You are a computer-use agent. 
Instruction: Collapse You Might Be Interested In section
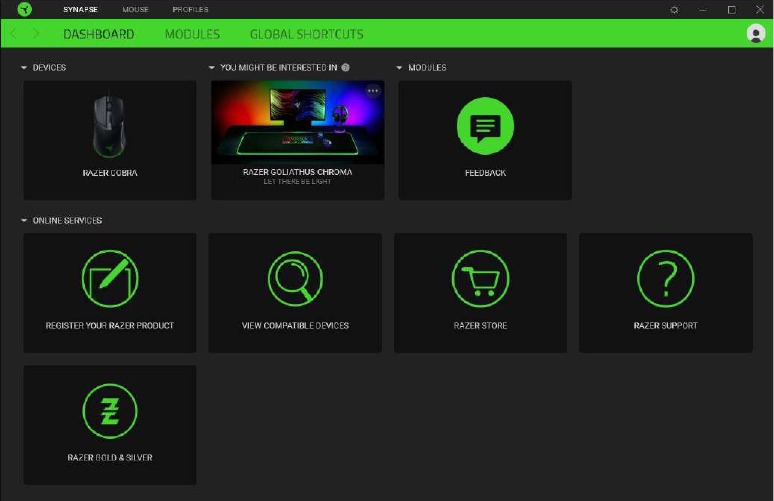click(x=212, y=68)
